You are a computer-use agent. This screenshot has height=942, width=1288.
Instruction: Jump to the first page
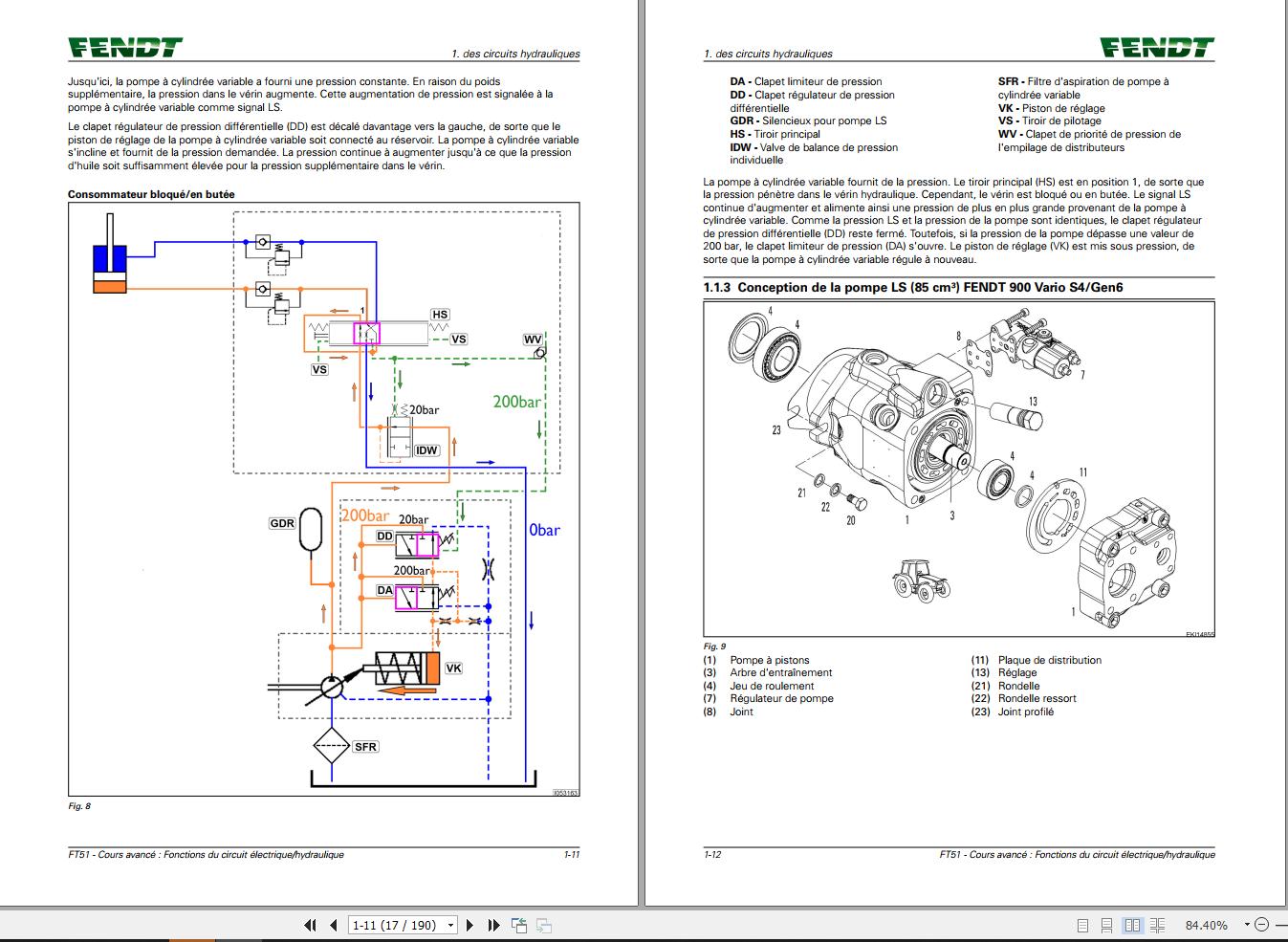click(x=310, y=925)
